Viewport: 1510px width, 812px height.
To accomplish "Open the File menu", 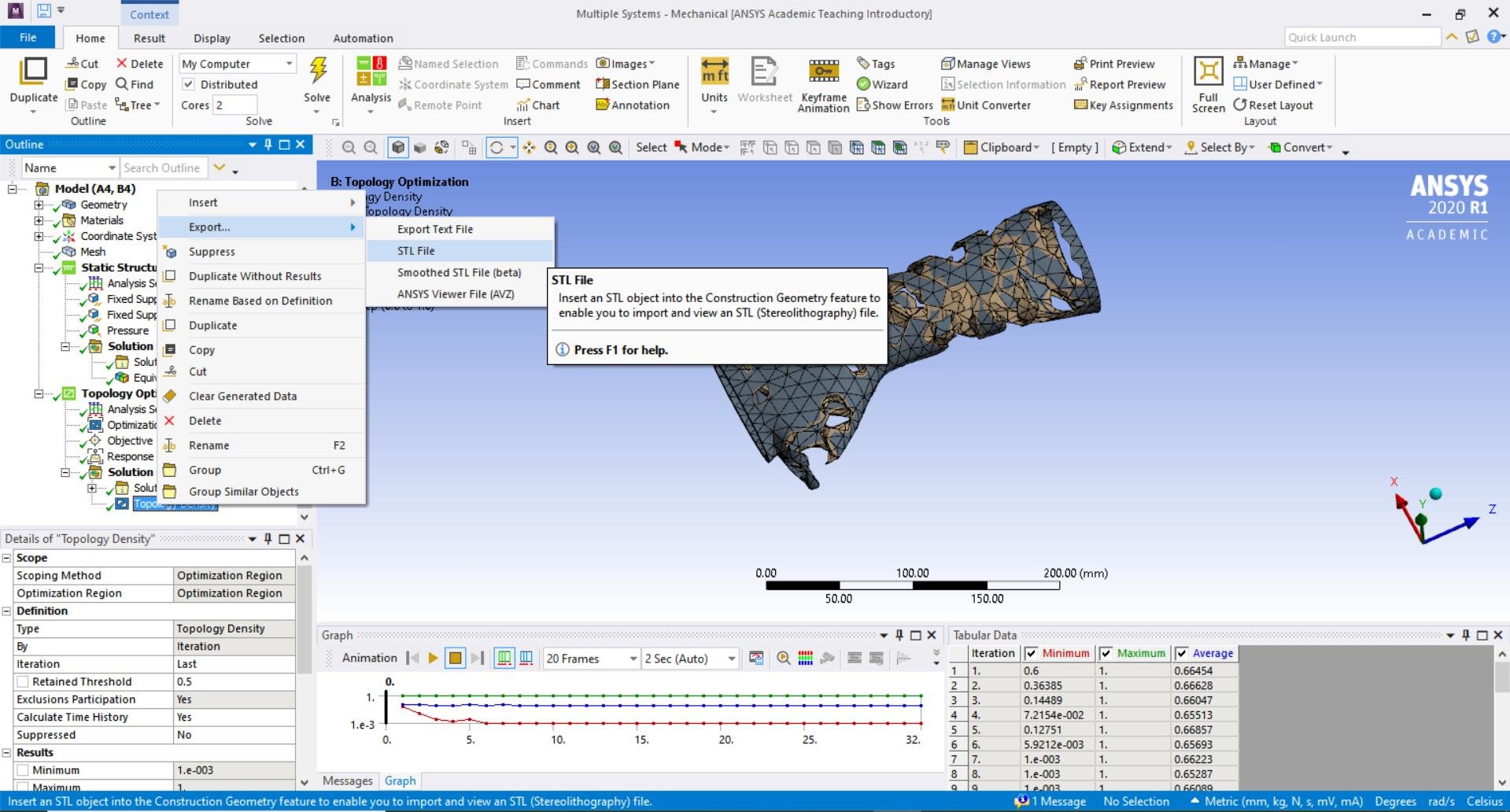I will point(28,38).
